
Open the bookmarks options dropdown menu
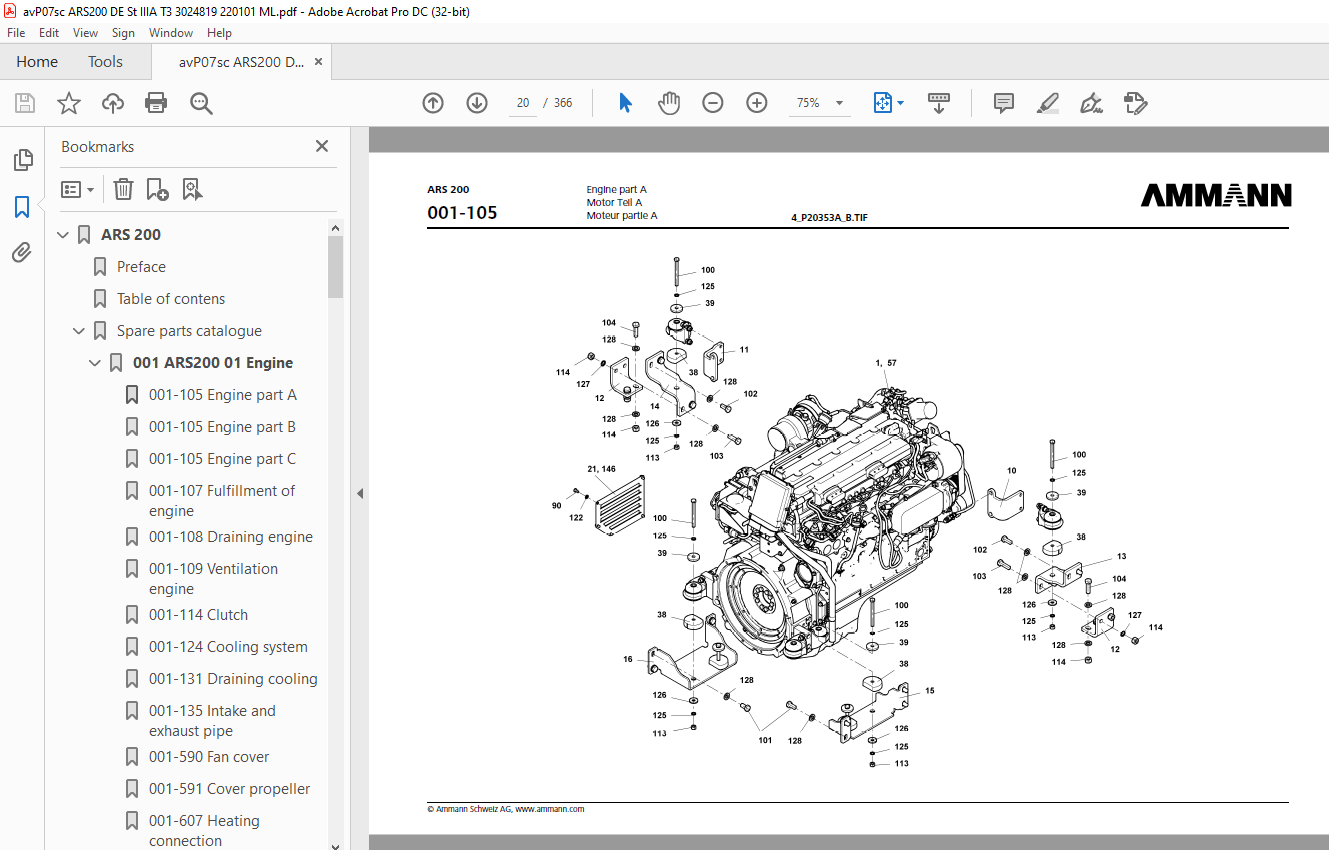tap(78, 189)
